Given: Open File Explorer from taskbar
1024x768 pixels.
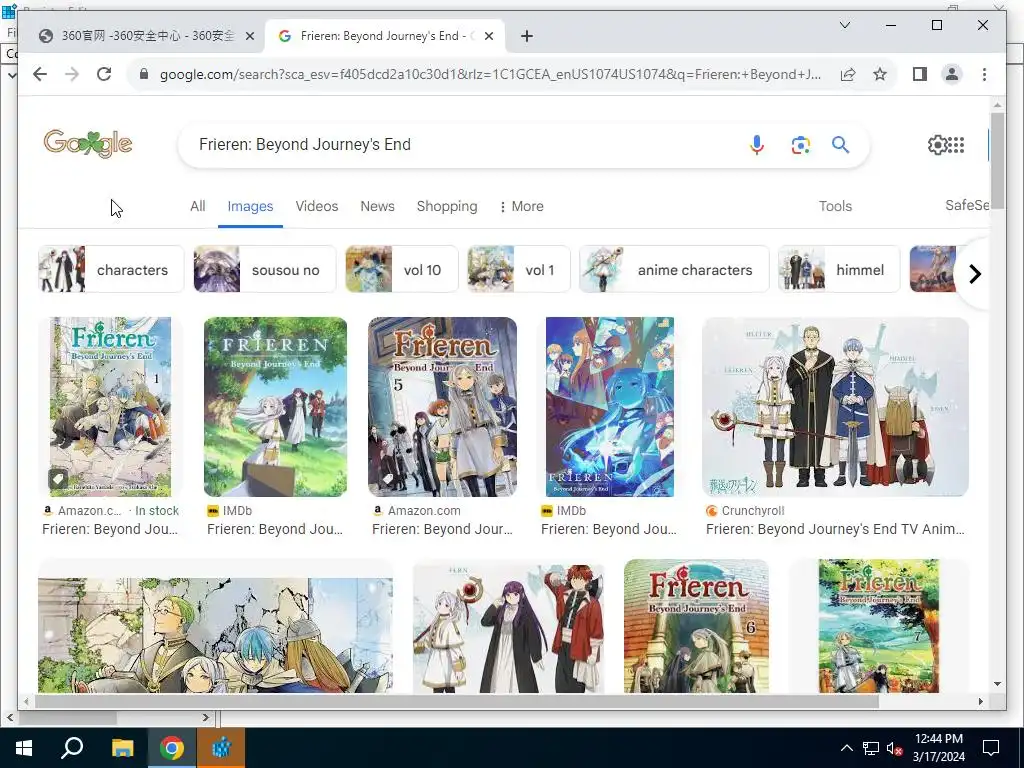Looking at the screenshot, I should (x=122, y=748).
